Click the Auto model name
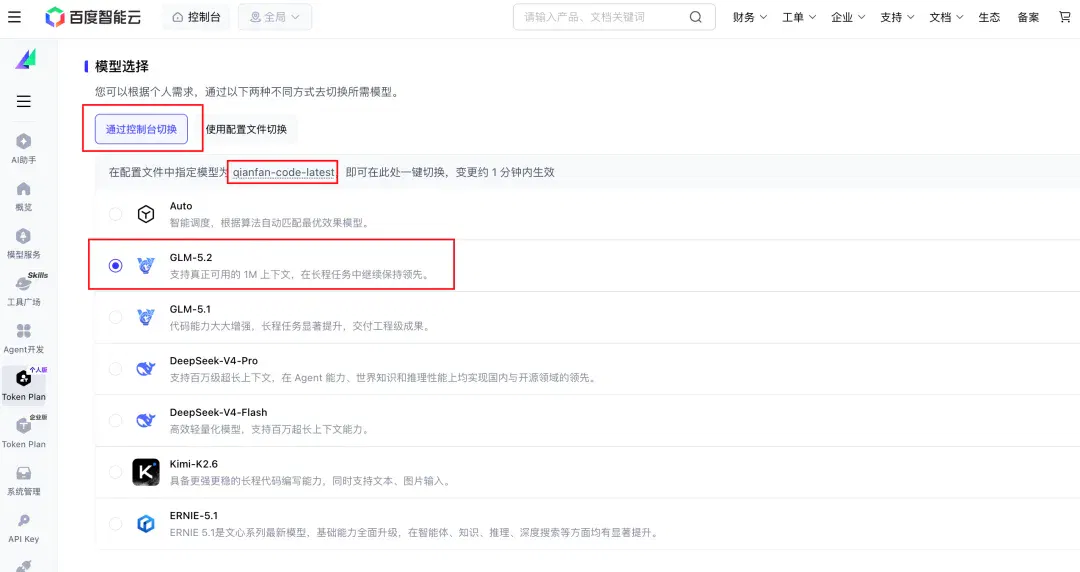1080x572 pixels. 181,206
